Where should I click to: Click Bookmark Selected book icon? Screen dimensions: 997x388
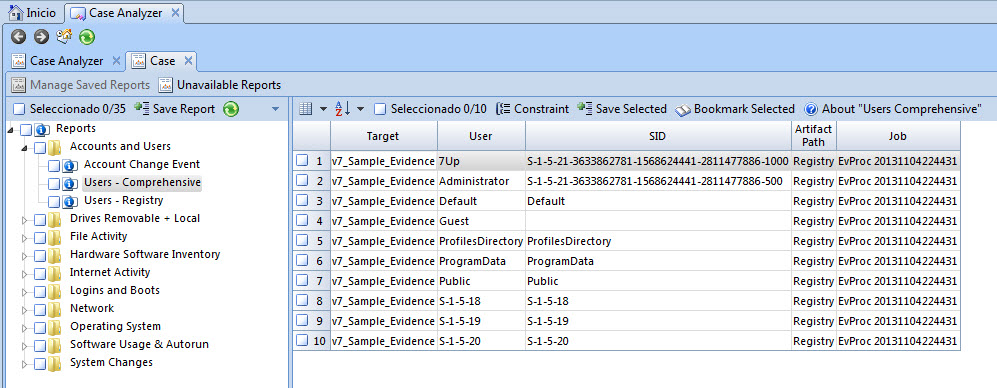(683, 110)
